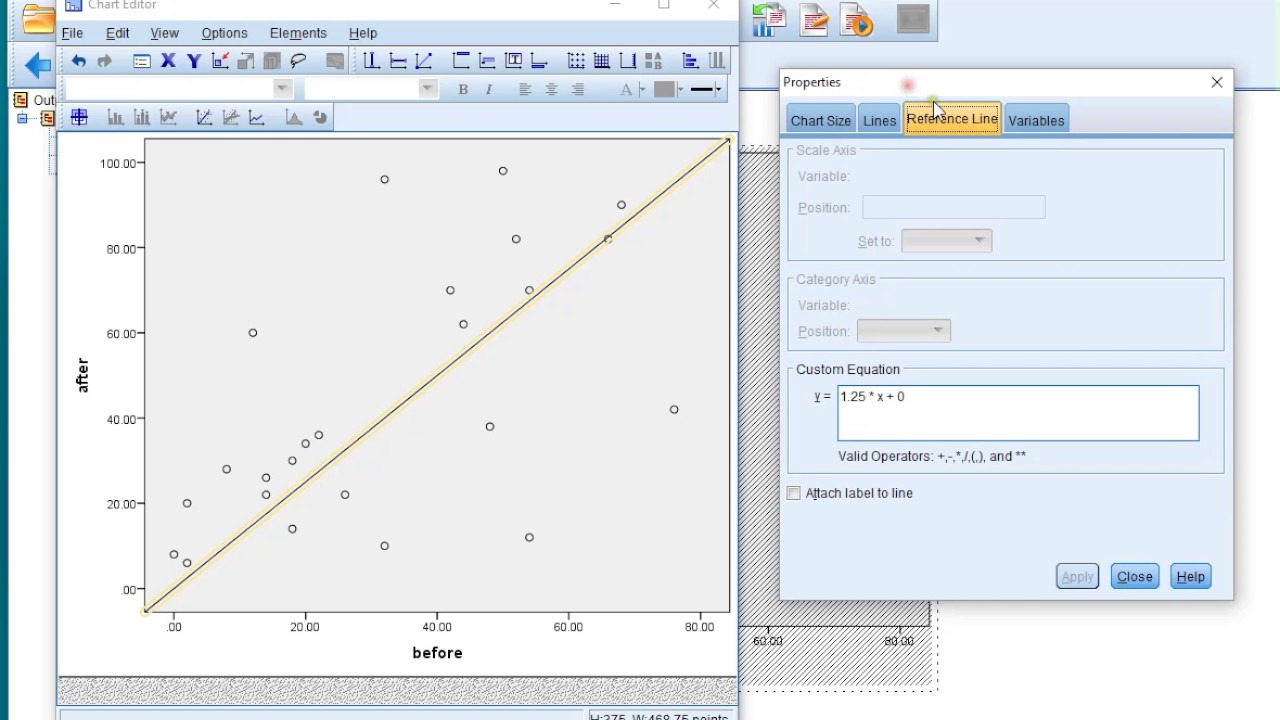This screenshot has width=1280, height=720.
Task: Open the File menu
Action: [72, 33]
